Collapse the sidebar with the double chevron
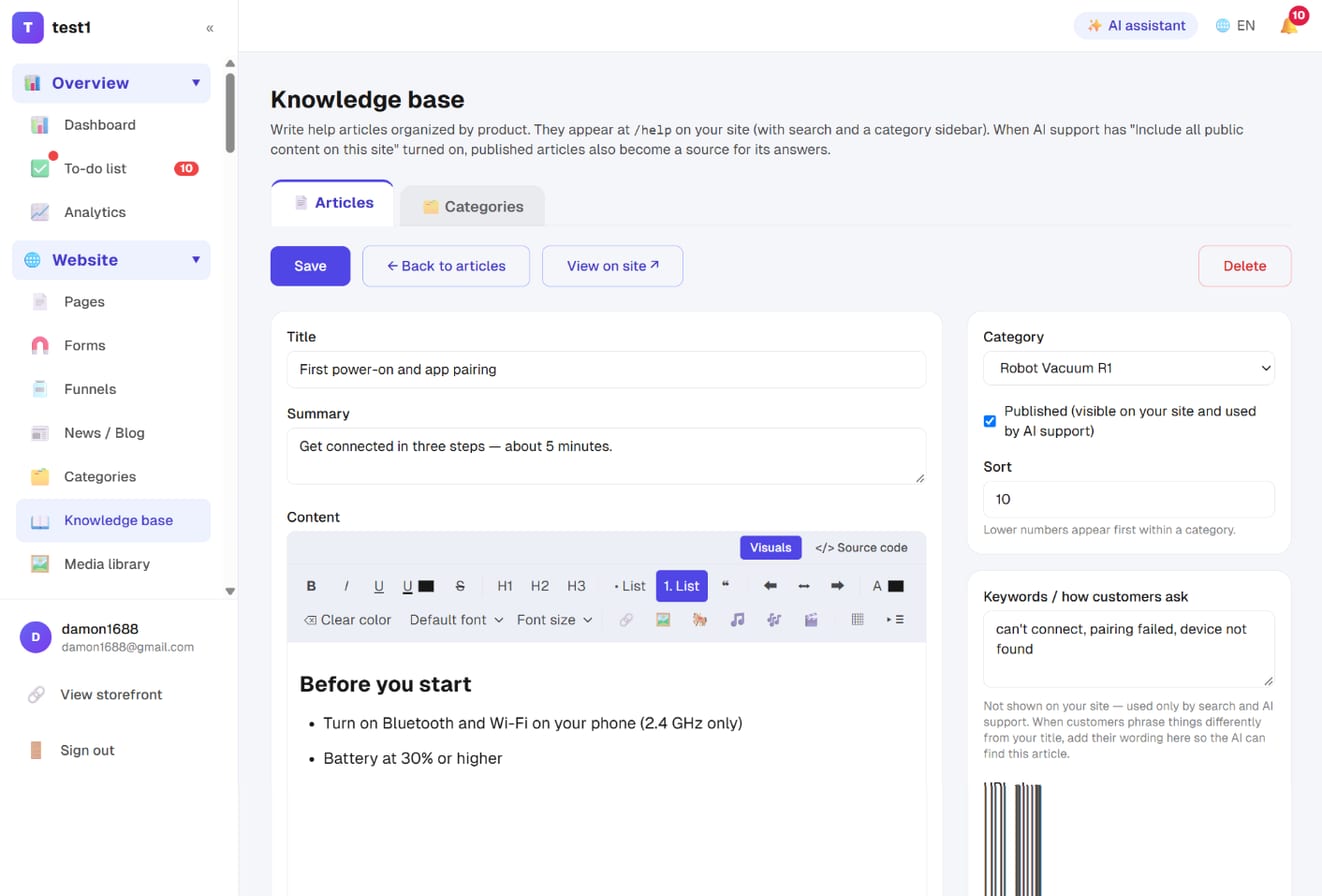The height and width of the screenshot is (896, 1322). [210, 28]
